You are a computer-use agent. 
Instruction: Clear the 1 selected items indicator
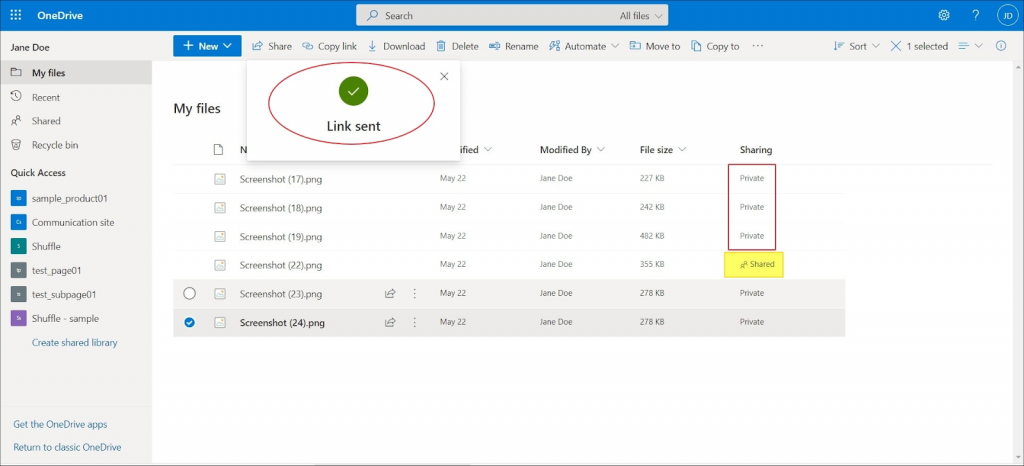pyautogui.click(x=896, y=46)
